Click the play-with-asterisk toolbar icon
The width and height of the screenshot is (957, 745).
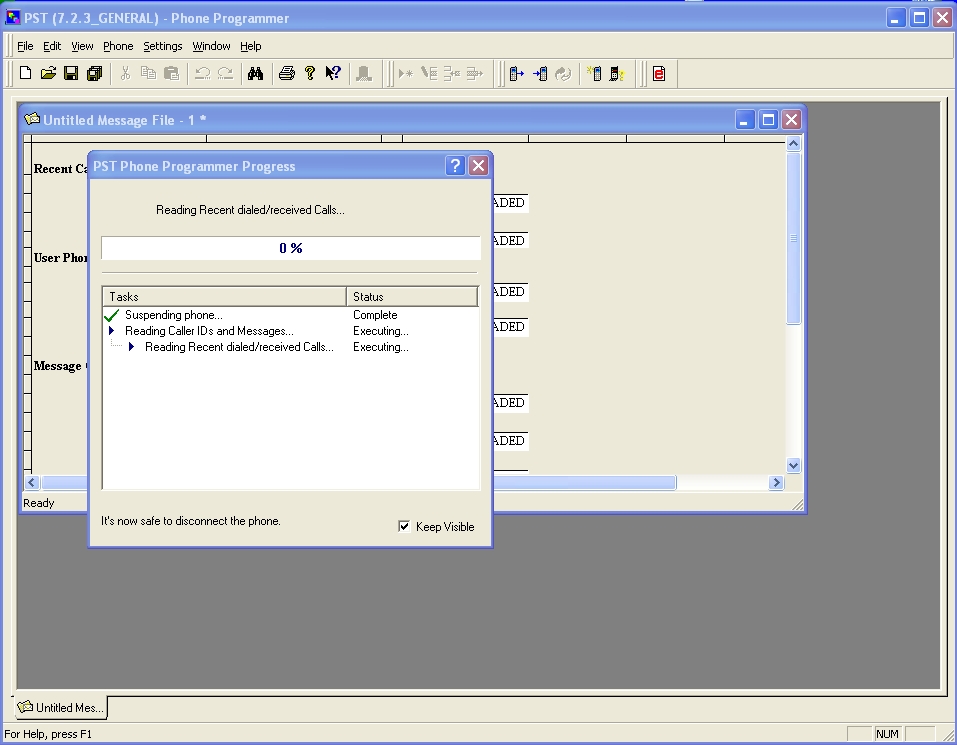click(405, 74)
